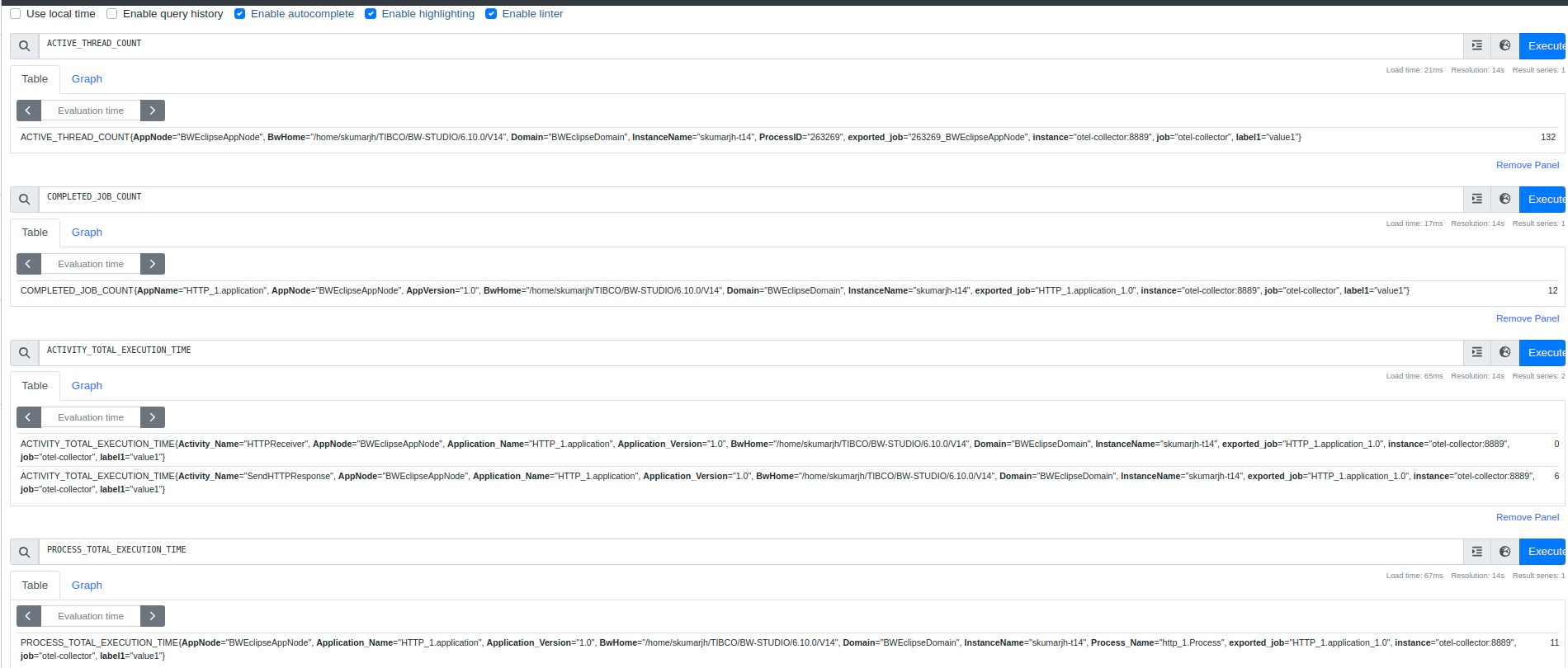Toggle the Use local time checkbox

[16, 14]
